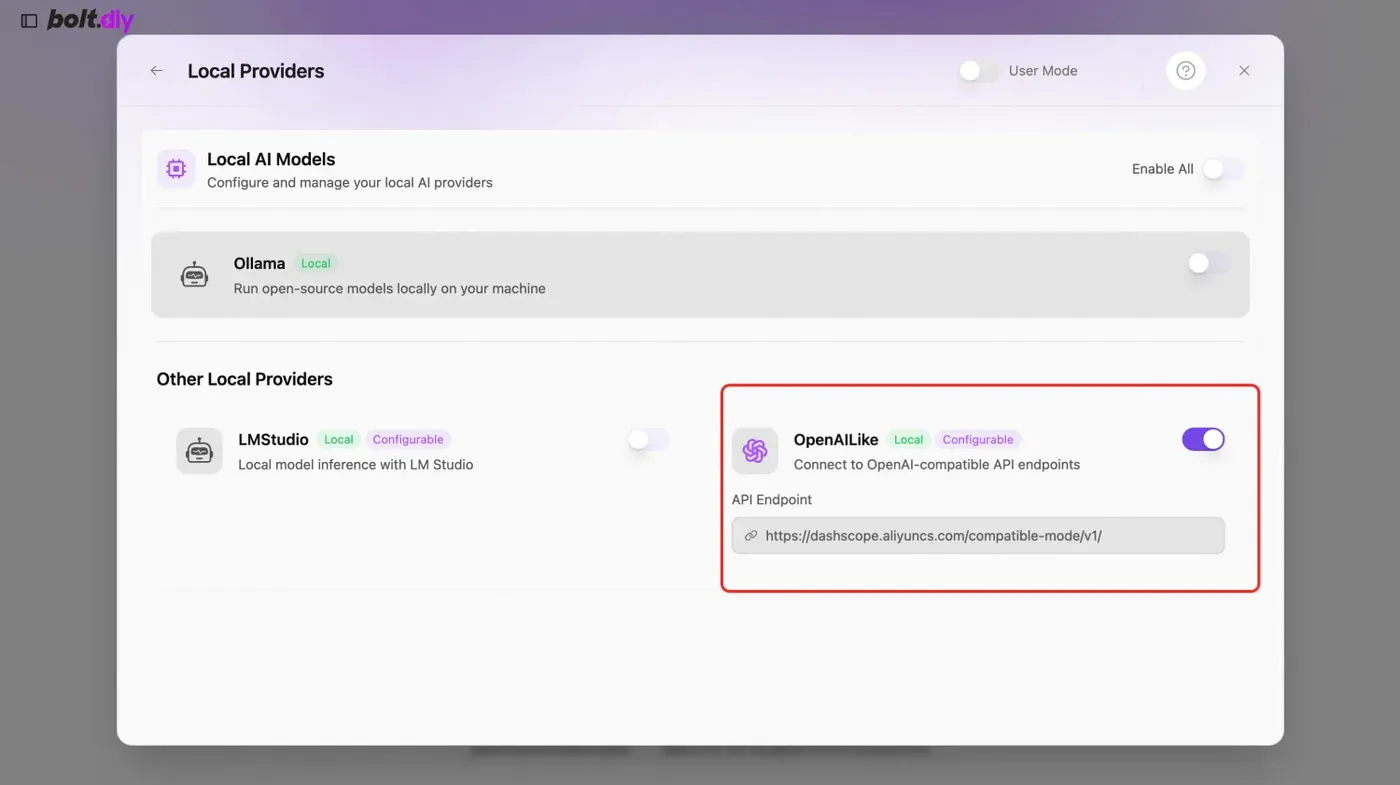This screenshot has height=785, width=1400.
Task: Disable the OpenAILike provider toggle
Action: 1203,439
